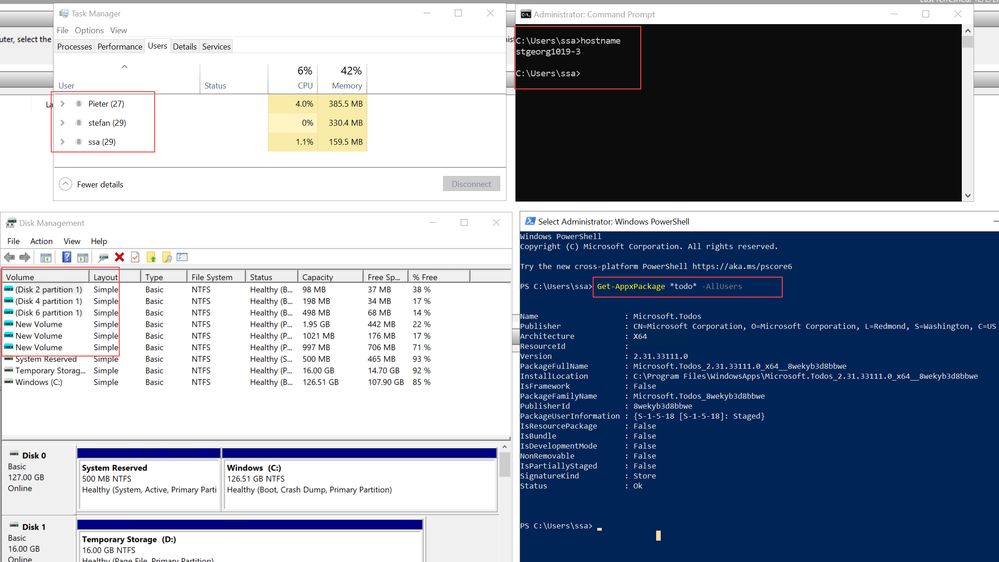Viewport: 999px width, 562px height.
Task: Open File menu in Task Manager
Action: [x=62, y=30]
